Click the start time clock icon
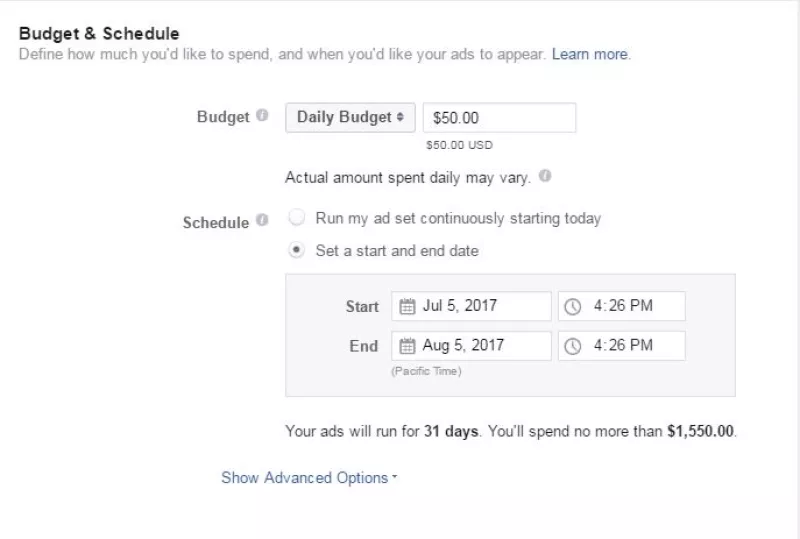 point(572,306)
